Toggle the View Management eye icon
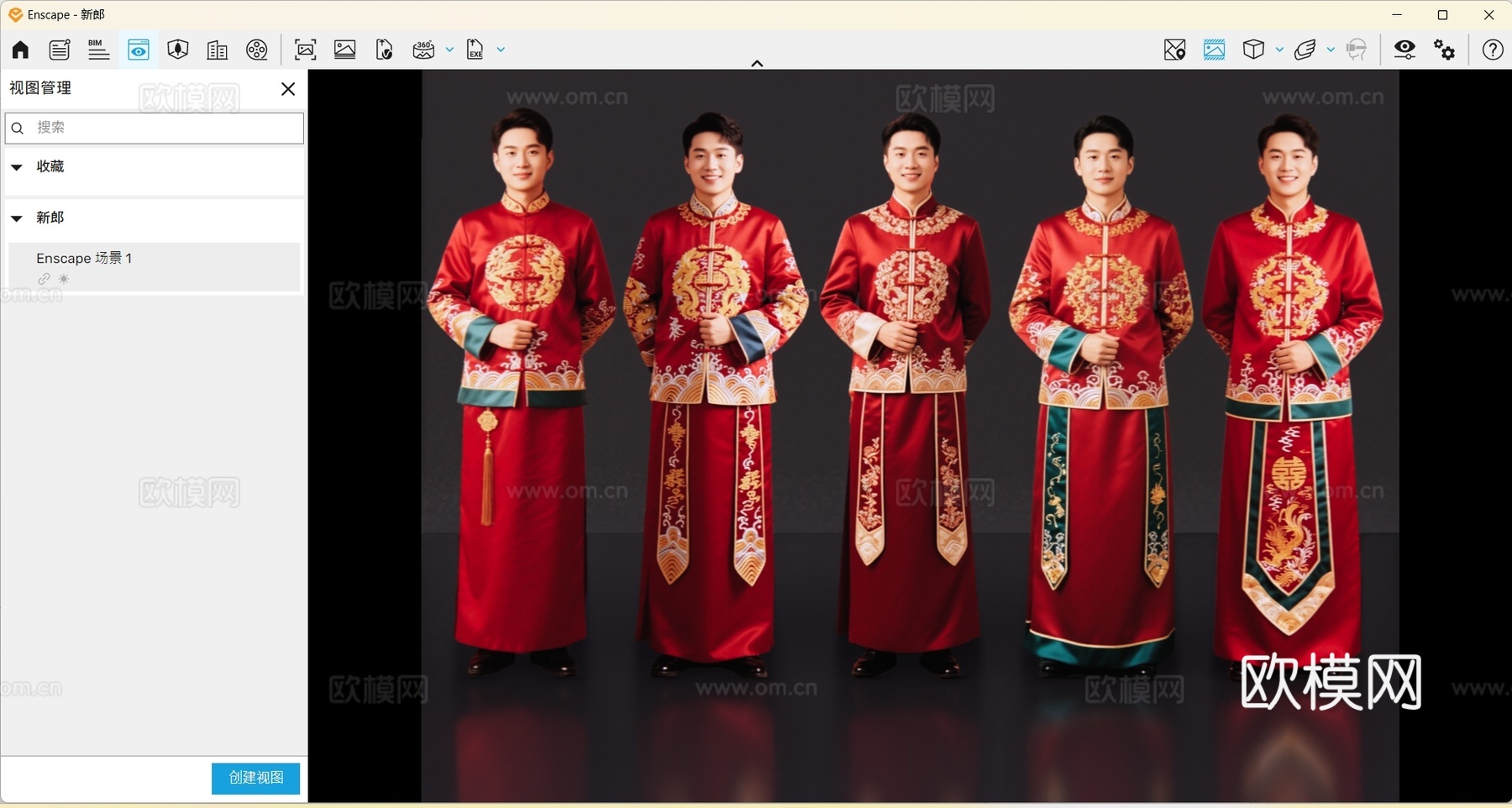 139,50
